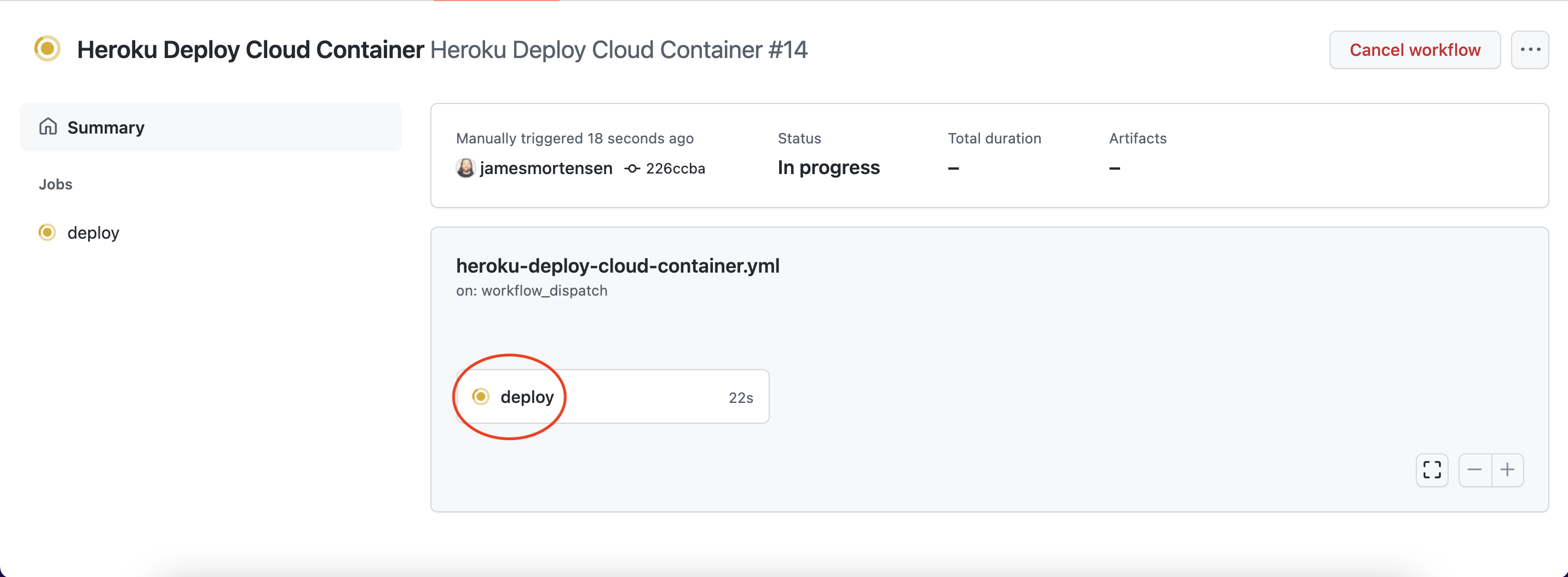Zoom in the workflow graph with plus
The height and width of the screenshot is (577, 1568).
pos(1508,470)
